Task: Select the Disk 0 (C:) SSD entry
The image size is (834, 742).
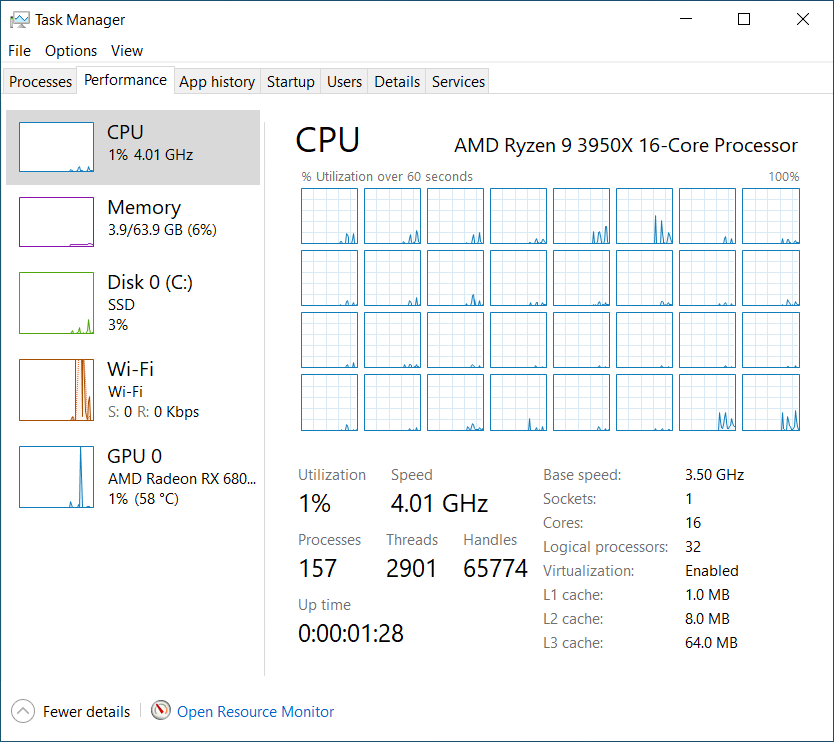Action: [x=133, y=303]
